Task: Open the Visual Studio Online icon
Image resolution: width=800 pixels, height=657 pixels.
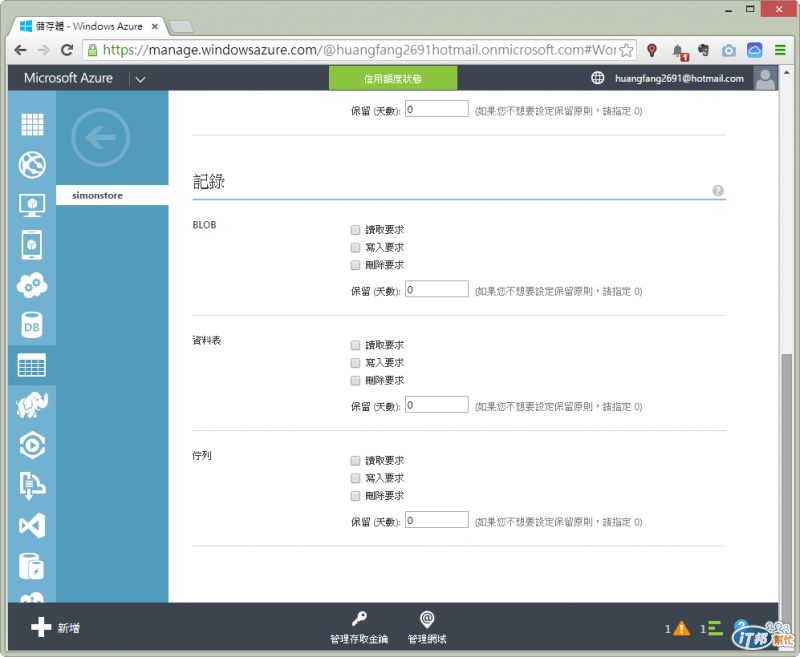Action: tap(32, 525)
